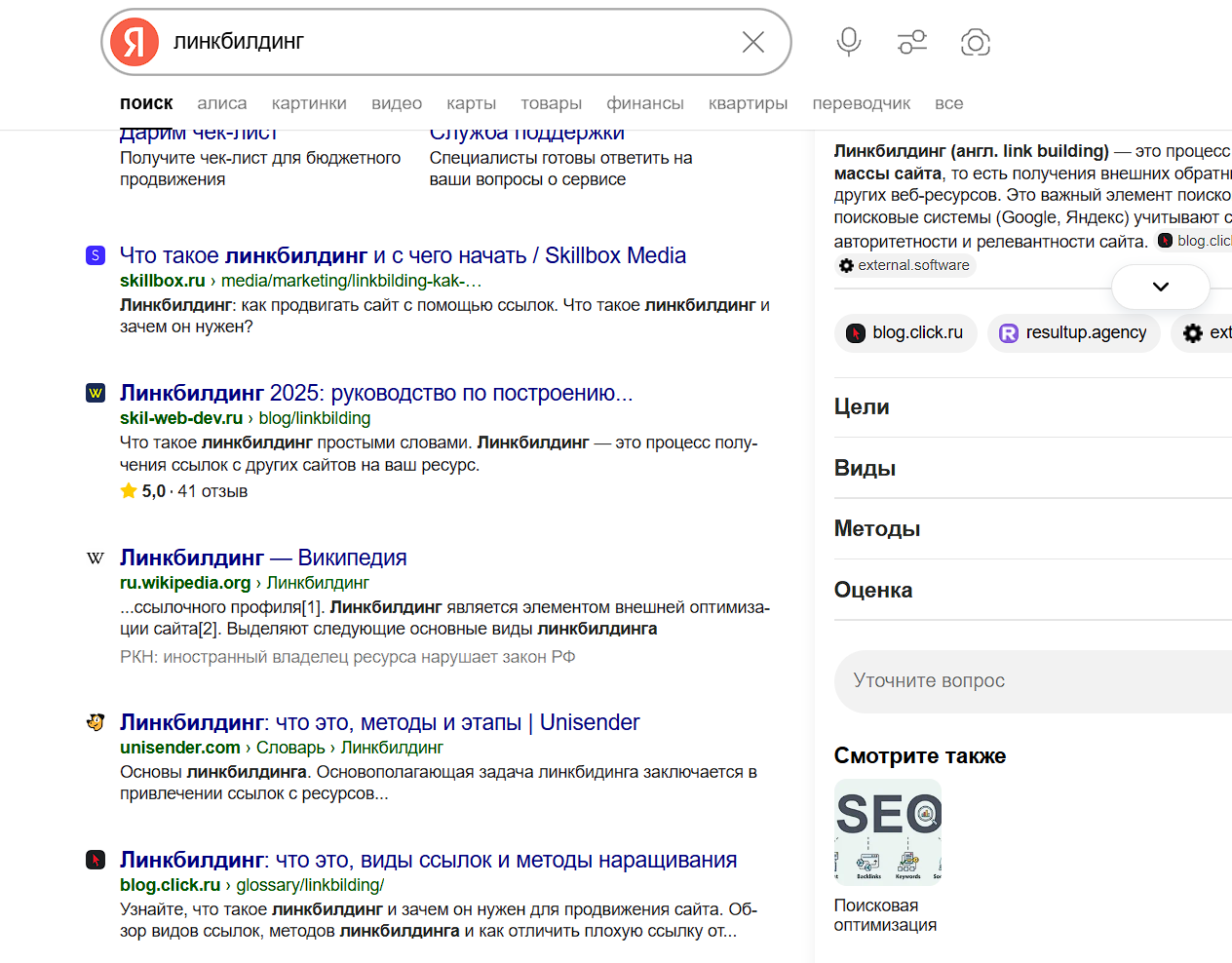Open the SEO thumbnail under Смотрите также

point(888,831)
